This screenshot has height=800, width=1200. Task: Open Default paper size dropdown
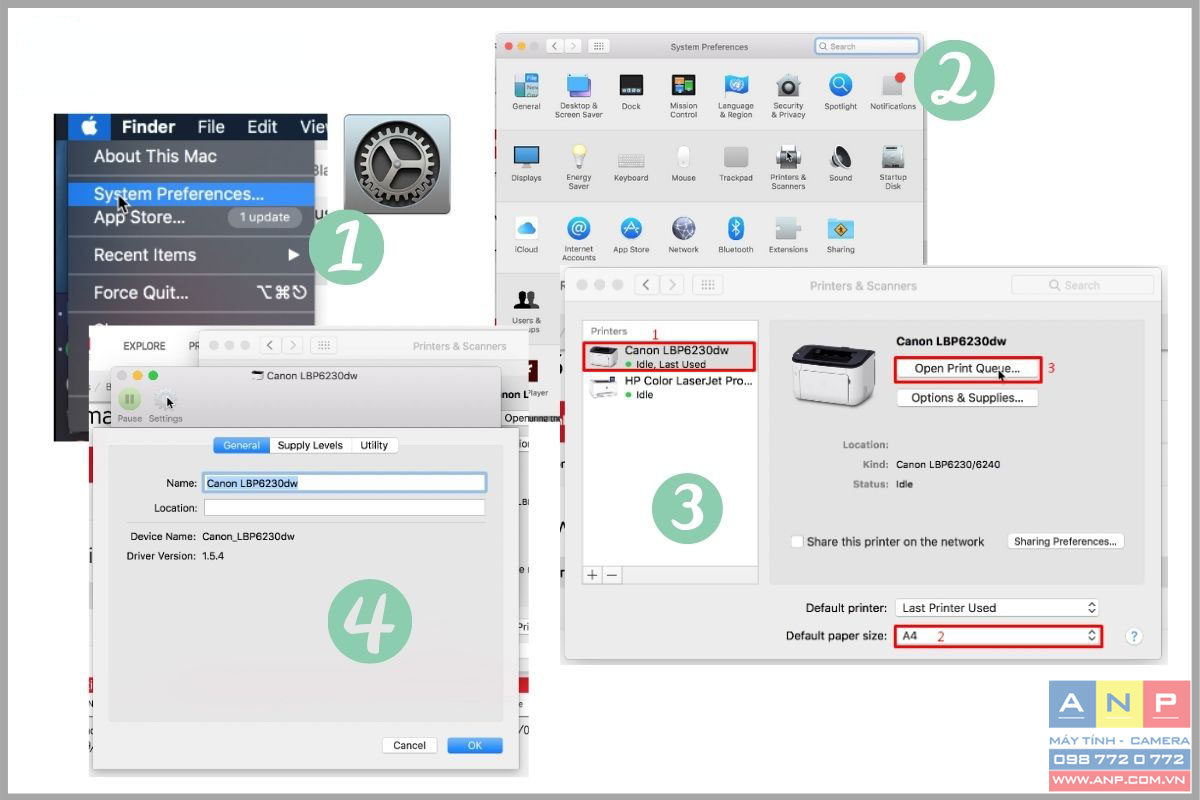(x=997, y=635)
